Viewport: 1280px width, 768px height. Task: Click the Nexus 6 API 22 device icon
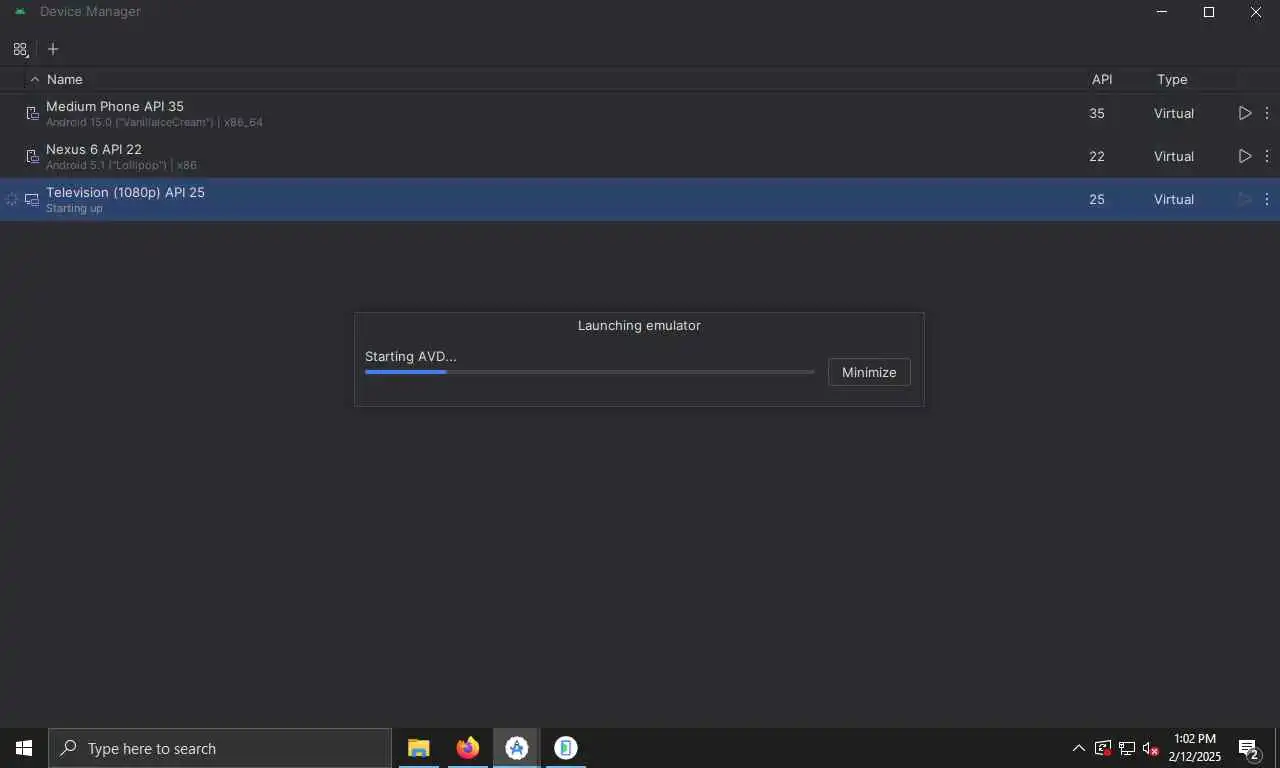click(32, 157)
